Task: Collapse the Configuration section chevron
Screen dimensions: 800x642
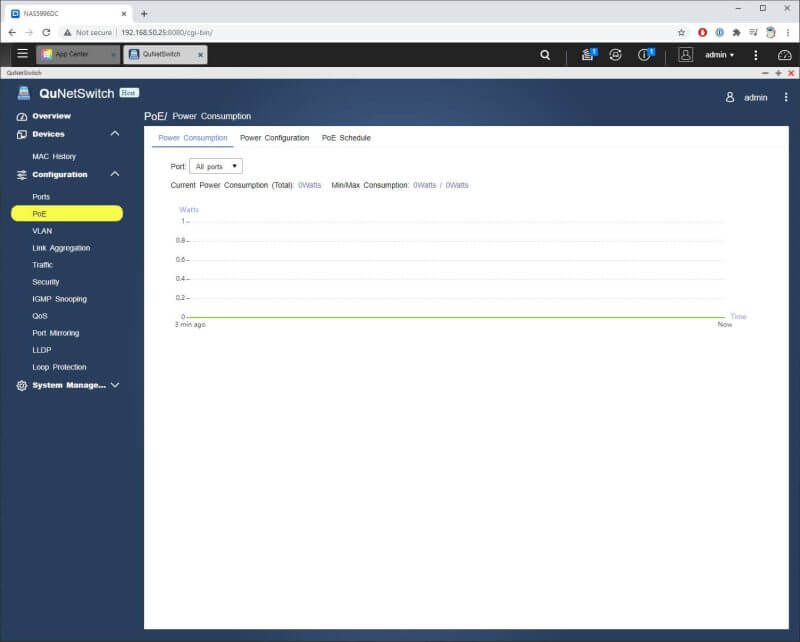Action: coord(115,174)
